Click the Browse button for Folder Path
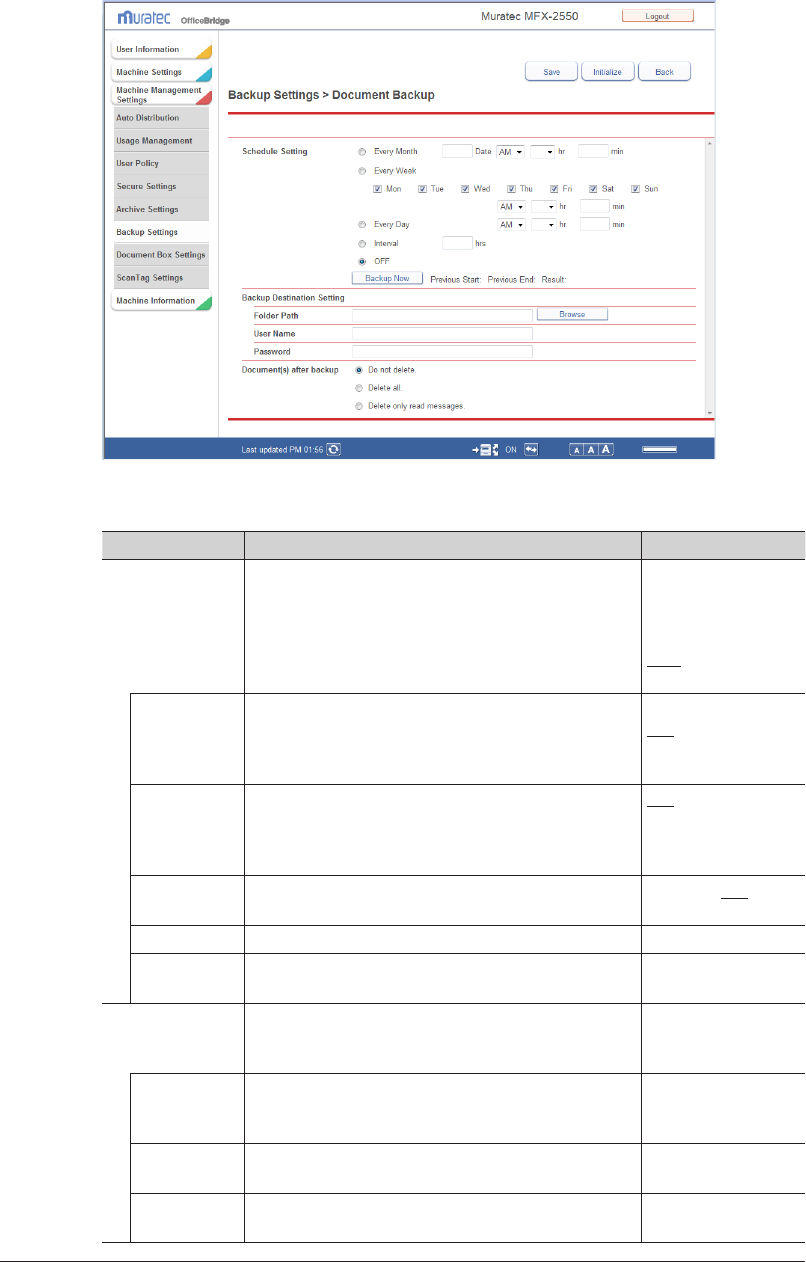 pyautogui.click(x=572, y=315)
